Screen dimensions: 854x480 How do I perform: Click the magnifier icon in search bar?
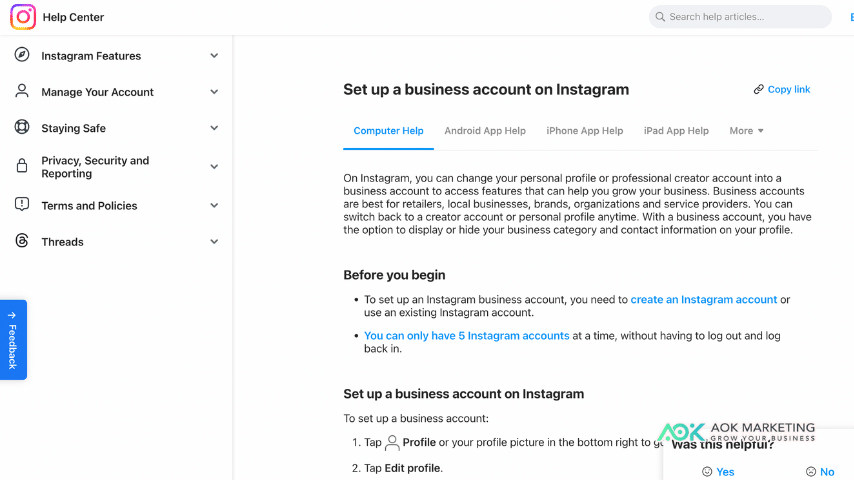point(660,17)
